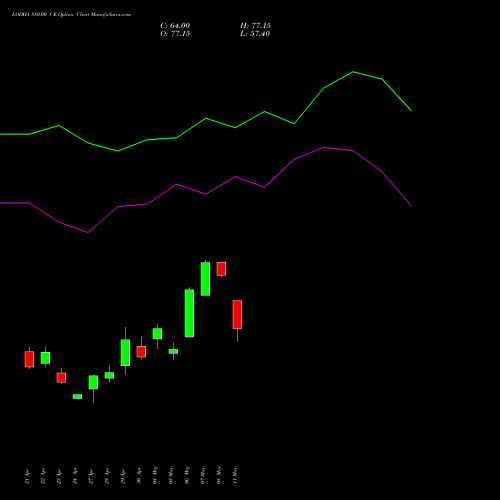Select the 06 May date label
Viewport: 500px width, 500px height.
(x=187, y=475)
